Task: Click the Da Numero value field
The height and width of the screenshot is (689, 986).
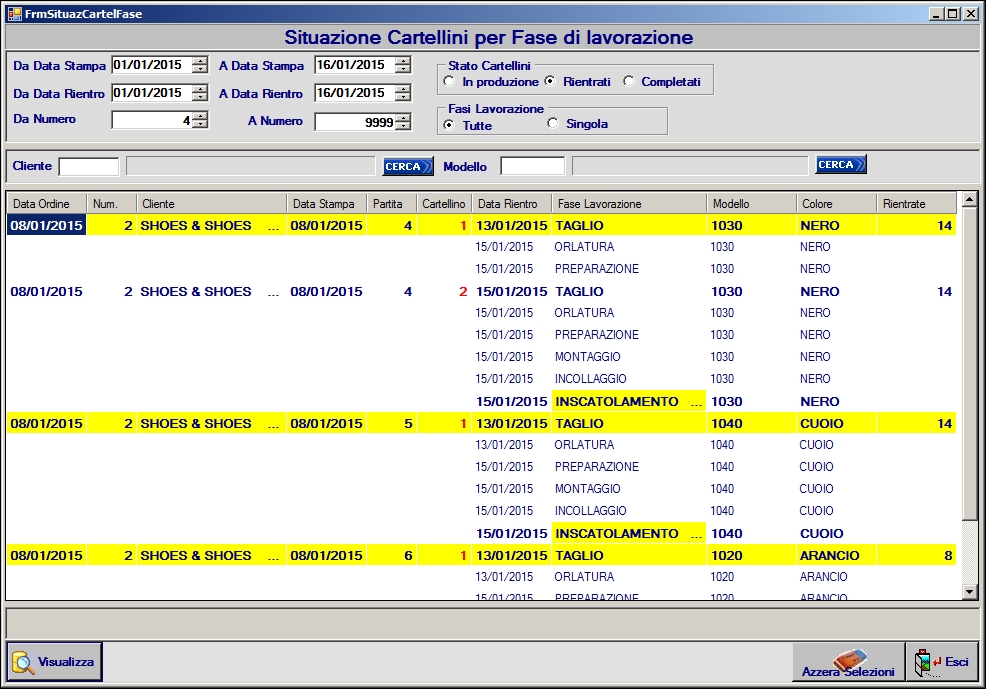Action: tap(152, 121)
